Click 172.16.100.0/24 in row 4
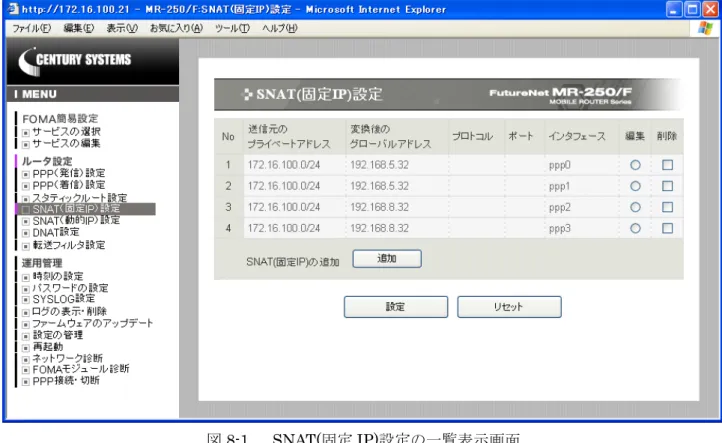The height and width of the screenshot is (443, 722). [284, 228]
